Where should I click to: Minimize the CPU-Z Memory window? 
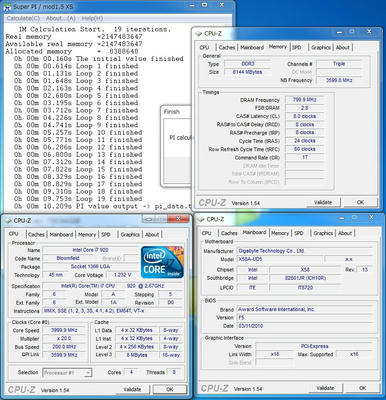click(339, 32)
